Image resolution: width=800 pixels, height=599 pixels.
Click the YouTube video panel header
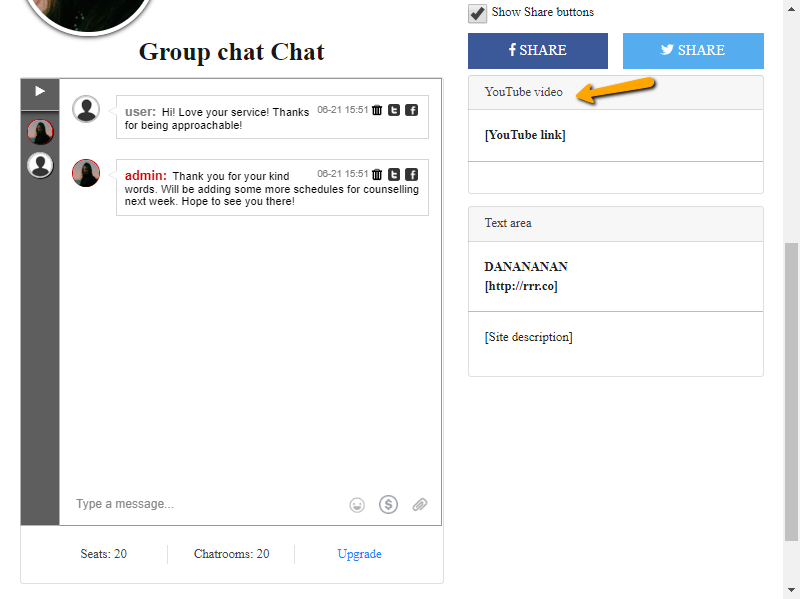click(x=615, y=92)
